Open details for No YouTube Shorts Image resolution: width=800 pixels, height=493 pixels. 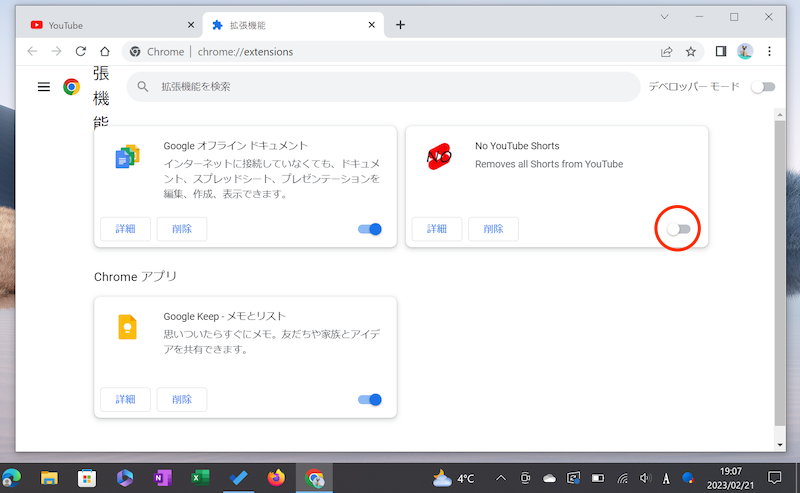437,229
